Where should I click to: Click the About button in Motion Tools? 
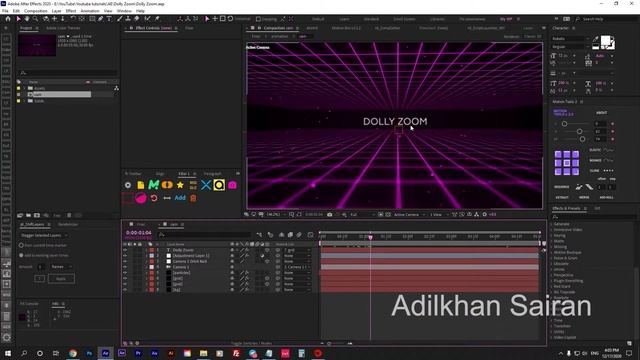coord(601,113)
